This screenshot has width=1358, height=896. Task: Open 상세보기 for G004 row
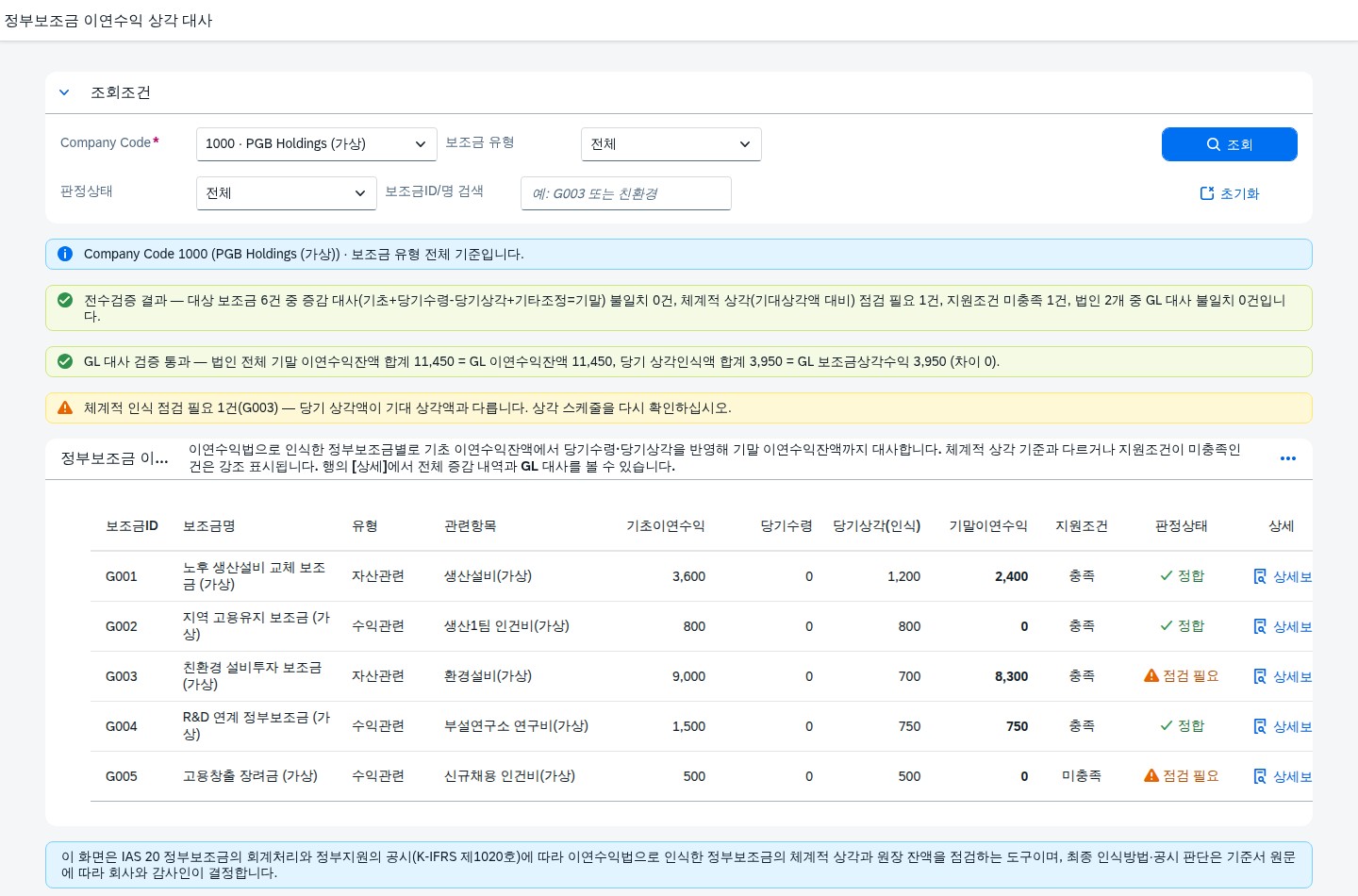[1283, 726]
